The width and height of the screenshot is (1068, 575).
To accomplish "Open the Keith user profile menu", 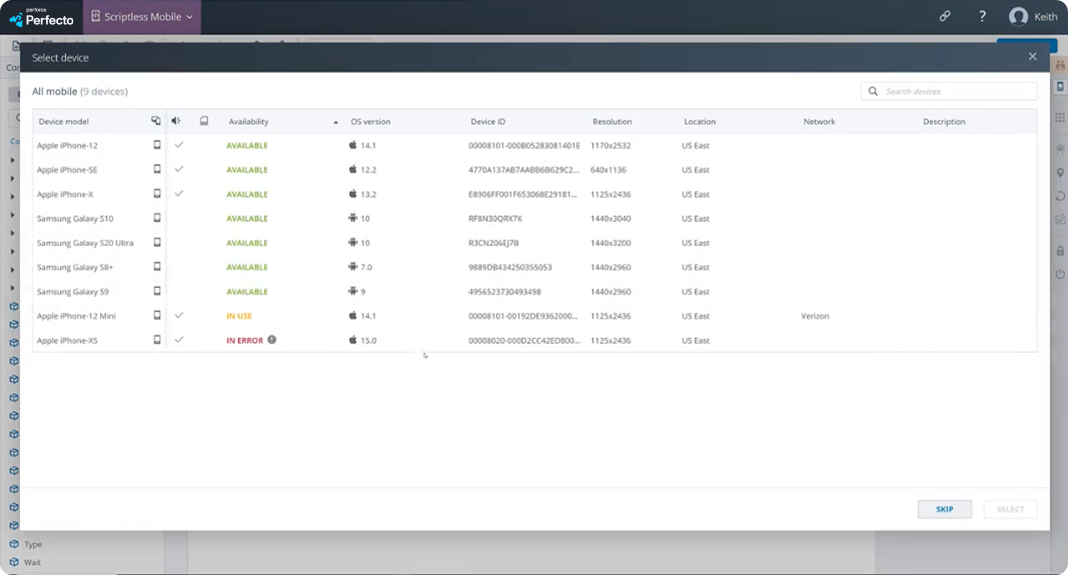I will click(x=1033, y=16).
